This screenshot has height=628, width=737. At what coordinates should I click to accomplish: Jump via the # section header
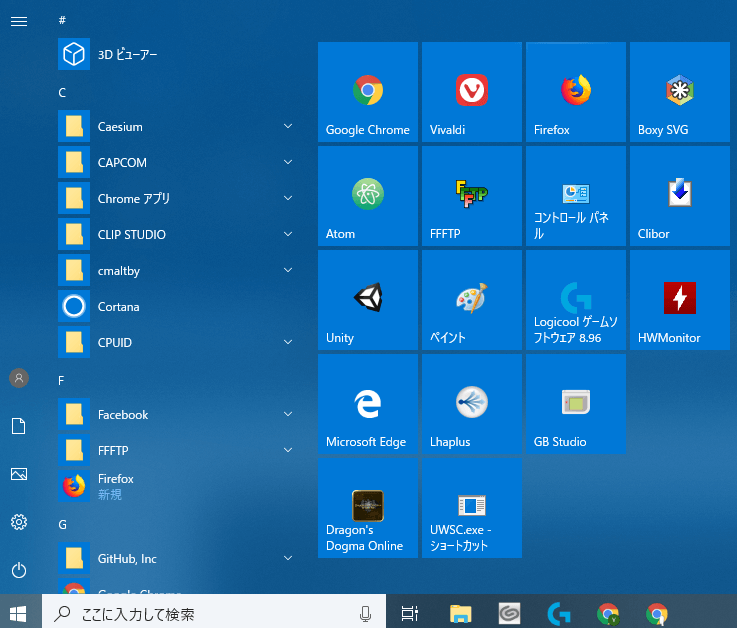(x=62, y=20)
